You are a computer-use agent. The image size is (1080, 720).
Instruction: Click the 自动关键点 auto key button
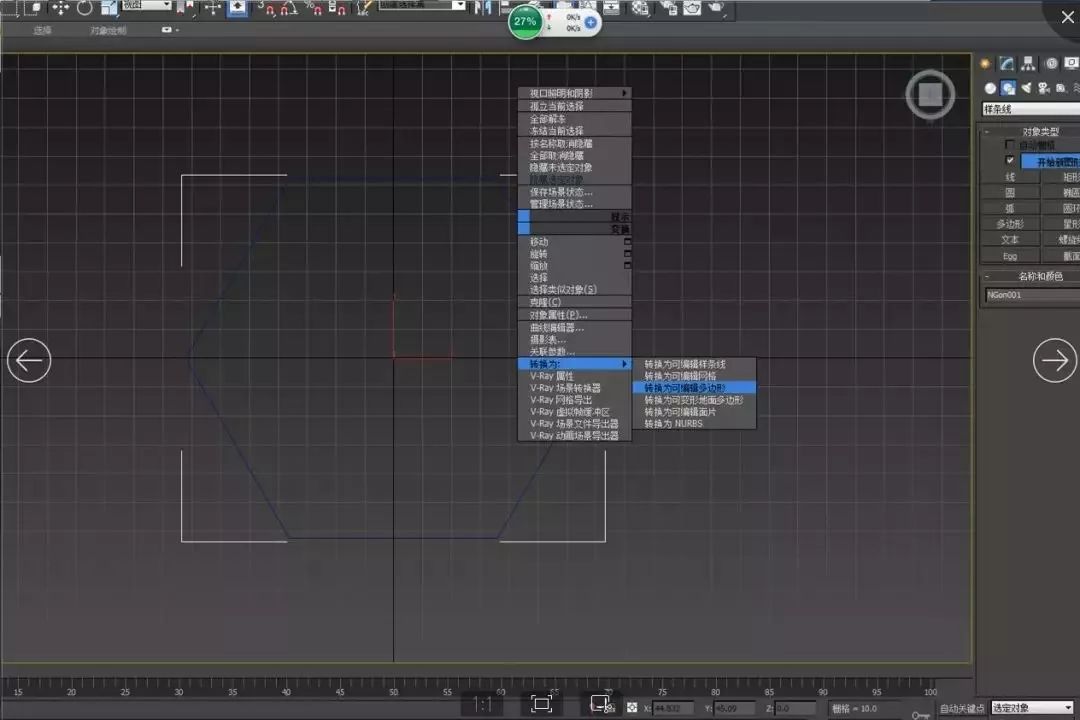[962, 708]
